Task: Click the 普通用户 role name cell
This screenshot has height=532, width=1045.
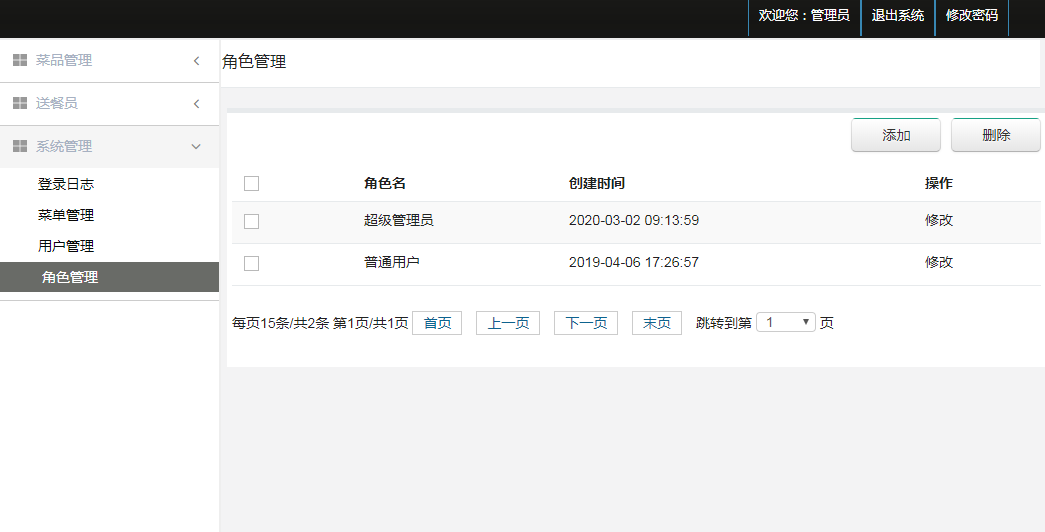Action: 391,263
